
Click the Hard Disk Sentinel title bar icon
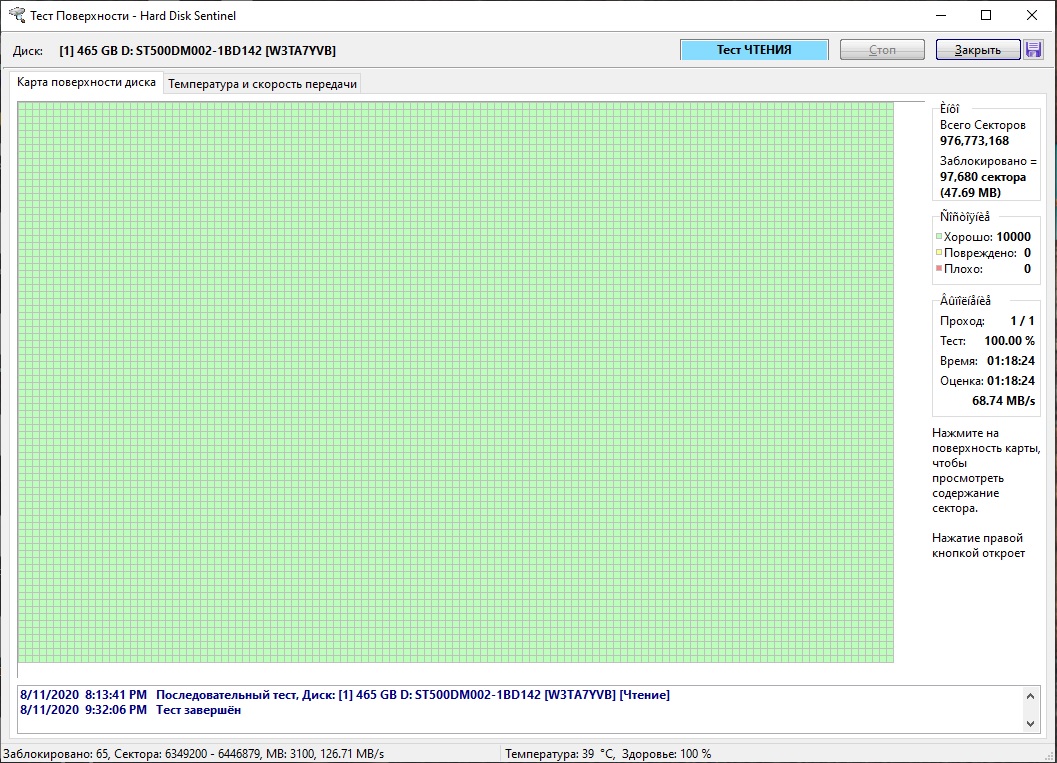tap(16, 15)
